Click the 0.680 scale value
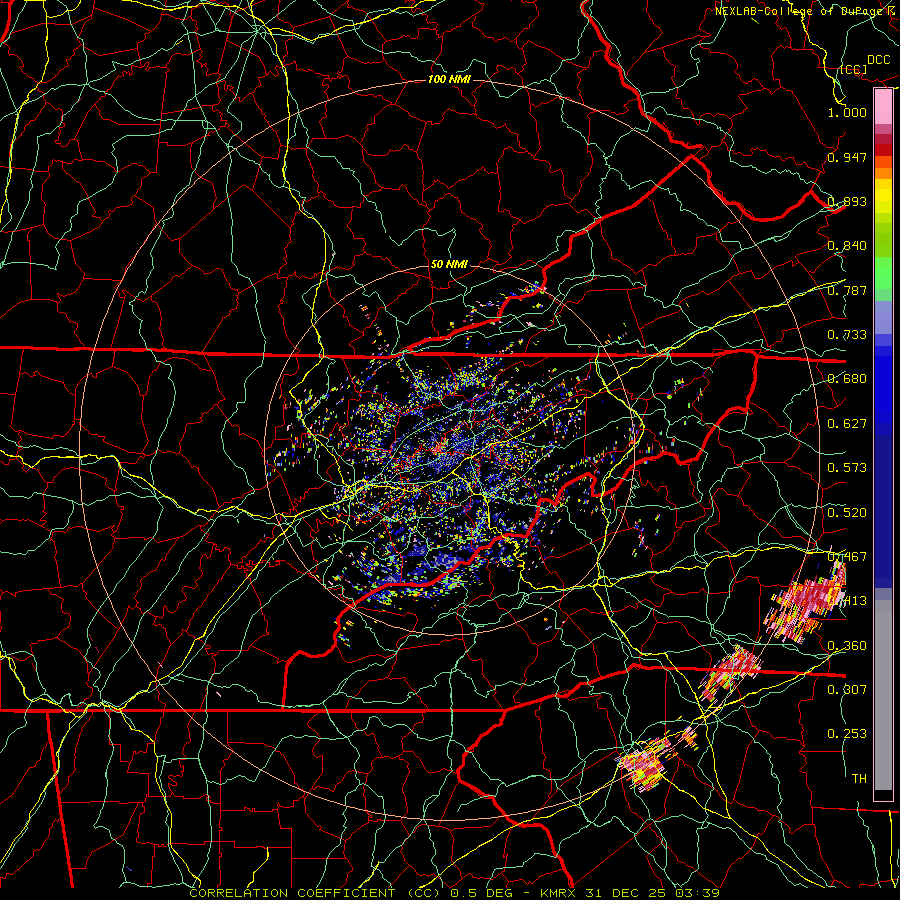The height and width of the screenshot is (900, 900). click(x=847, y=379)
